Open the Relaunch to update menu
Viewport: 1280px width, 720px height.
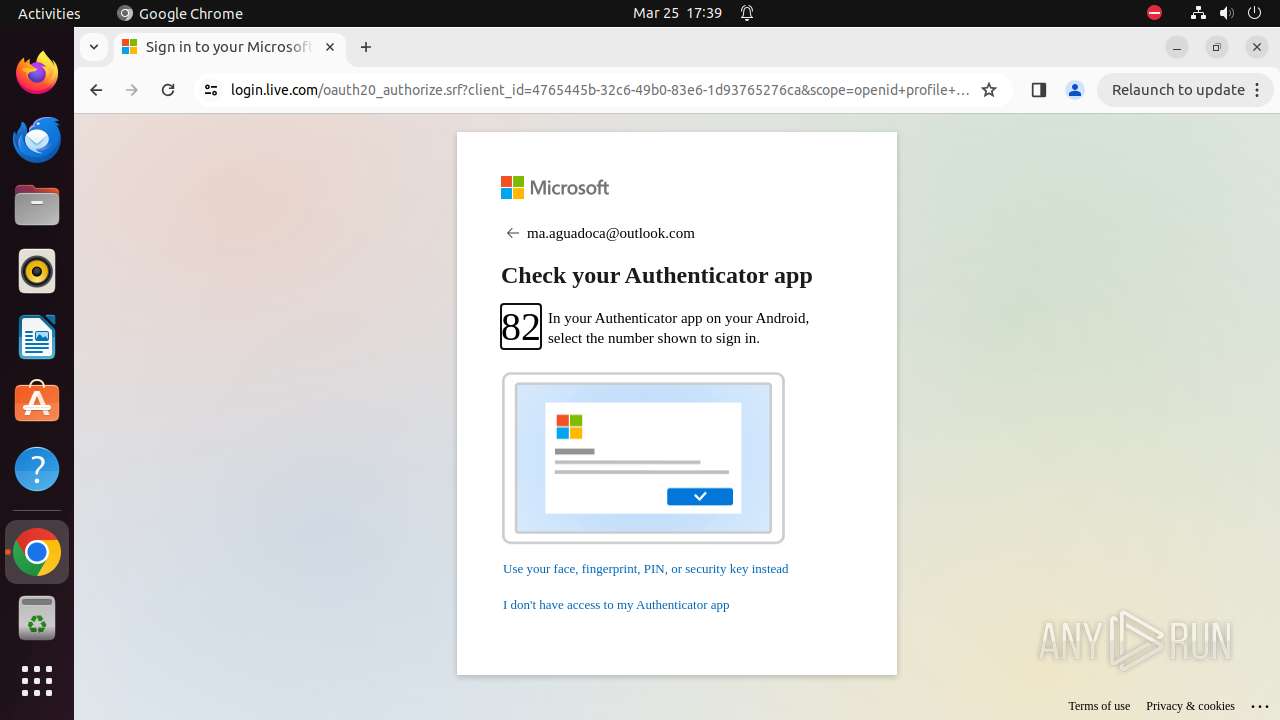pyautogui.click(x=1186, y=90)
